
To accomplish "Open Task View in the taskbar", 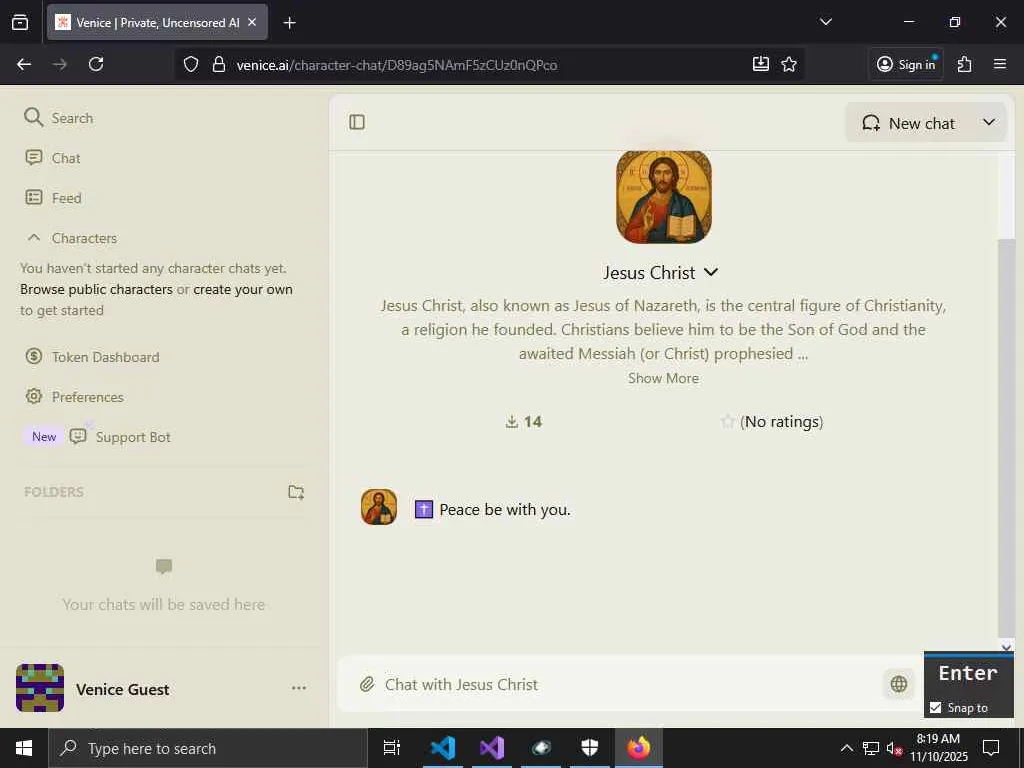I will [391, 748].
